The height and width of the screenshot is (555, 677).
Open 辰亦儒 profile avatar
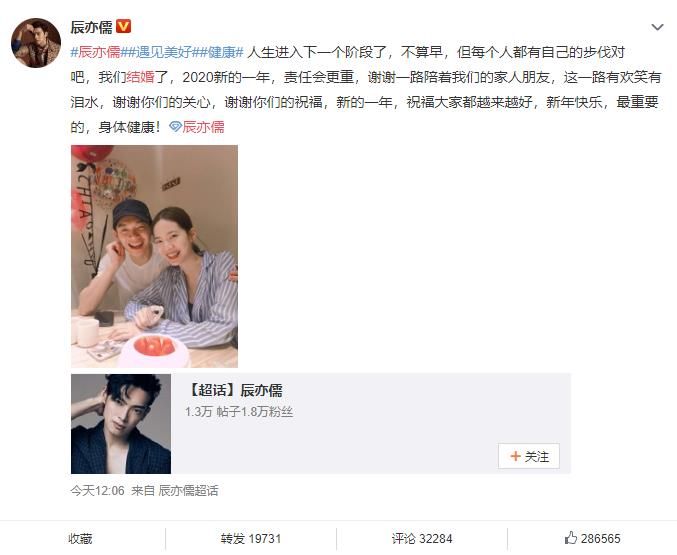coord(36,43)
